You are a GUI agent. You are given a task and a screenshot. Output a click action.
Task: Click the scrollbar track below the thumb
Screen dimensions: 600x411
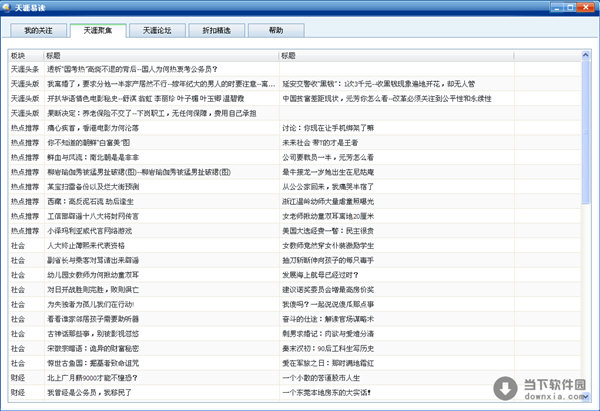tap(585, 298)
